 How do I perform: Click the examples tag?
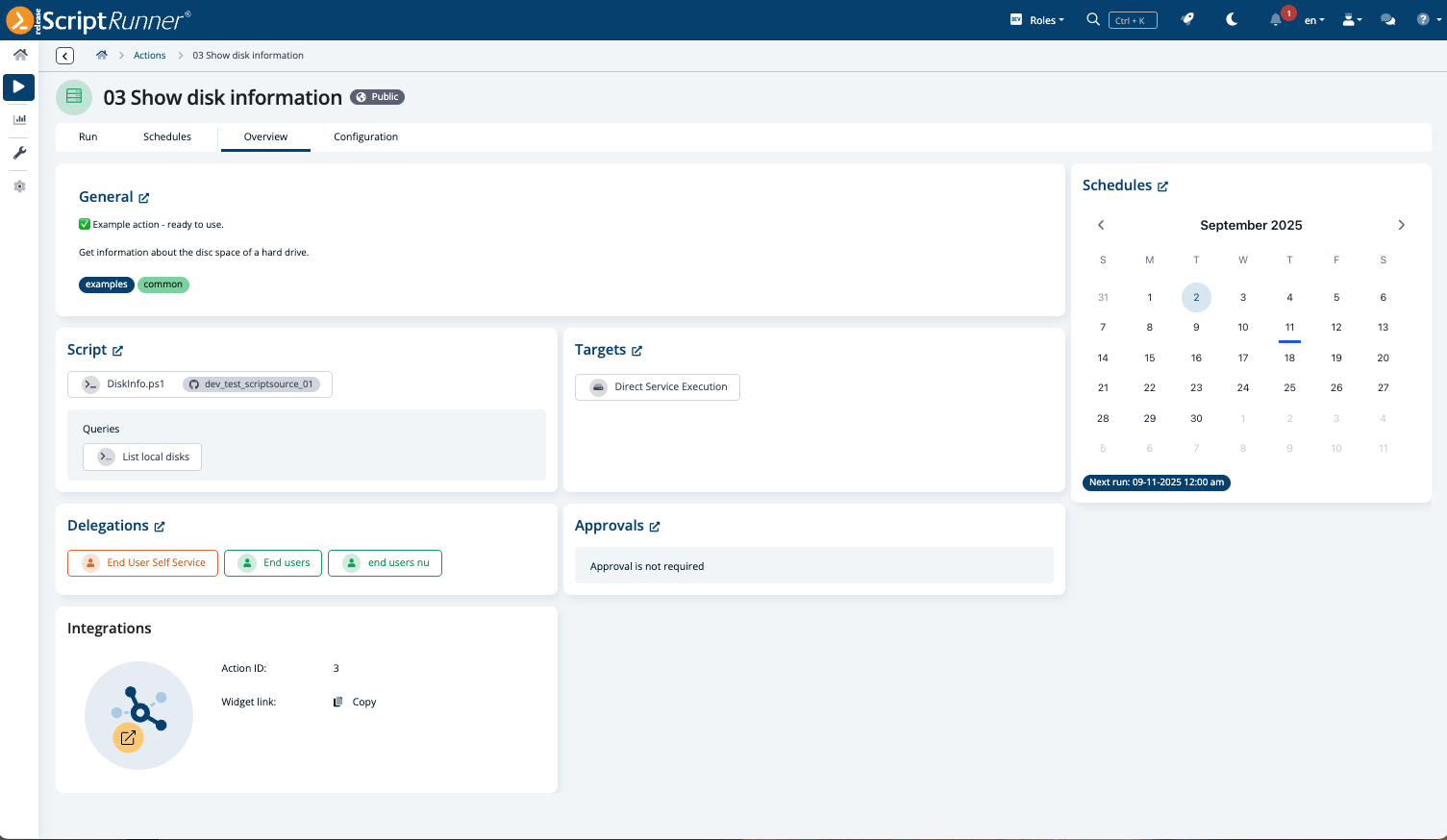coord(107,284)
